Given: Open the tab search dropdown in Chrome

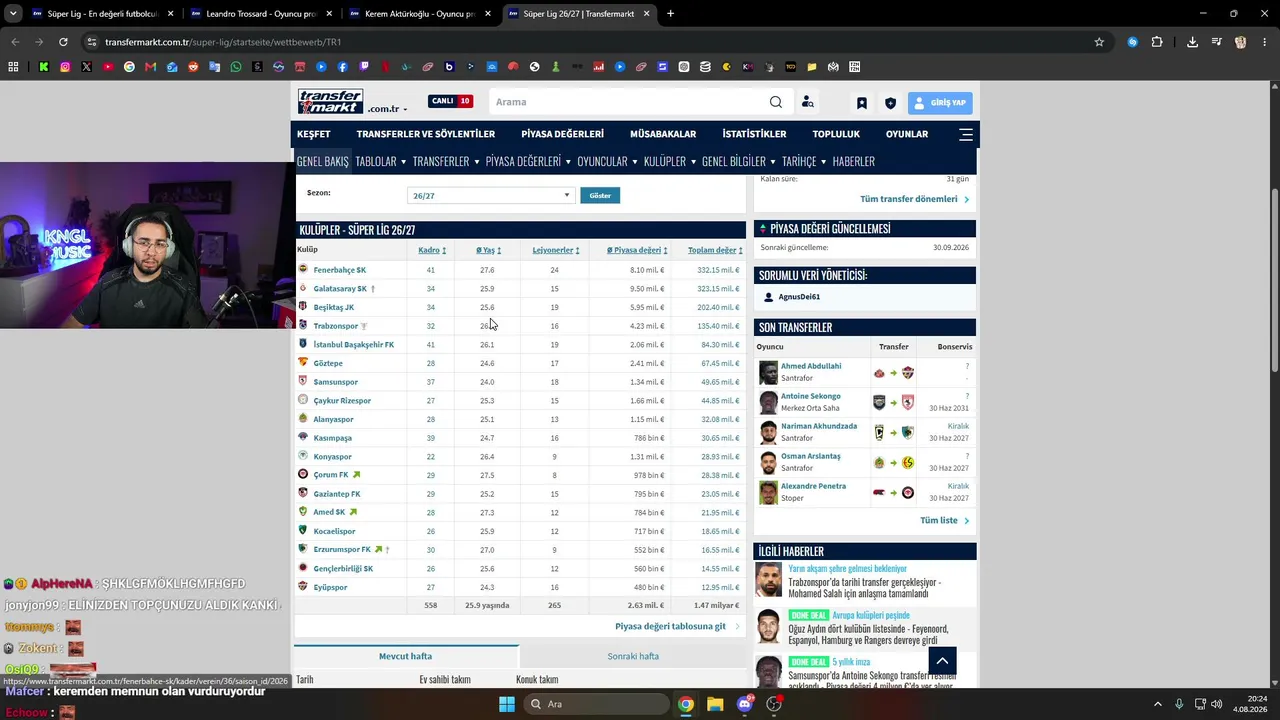Looking at the screenshot, I should [x=13, y=14].
